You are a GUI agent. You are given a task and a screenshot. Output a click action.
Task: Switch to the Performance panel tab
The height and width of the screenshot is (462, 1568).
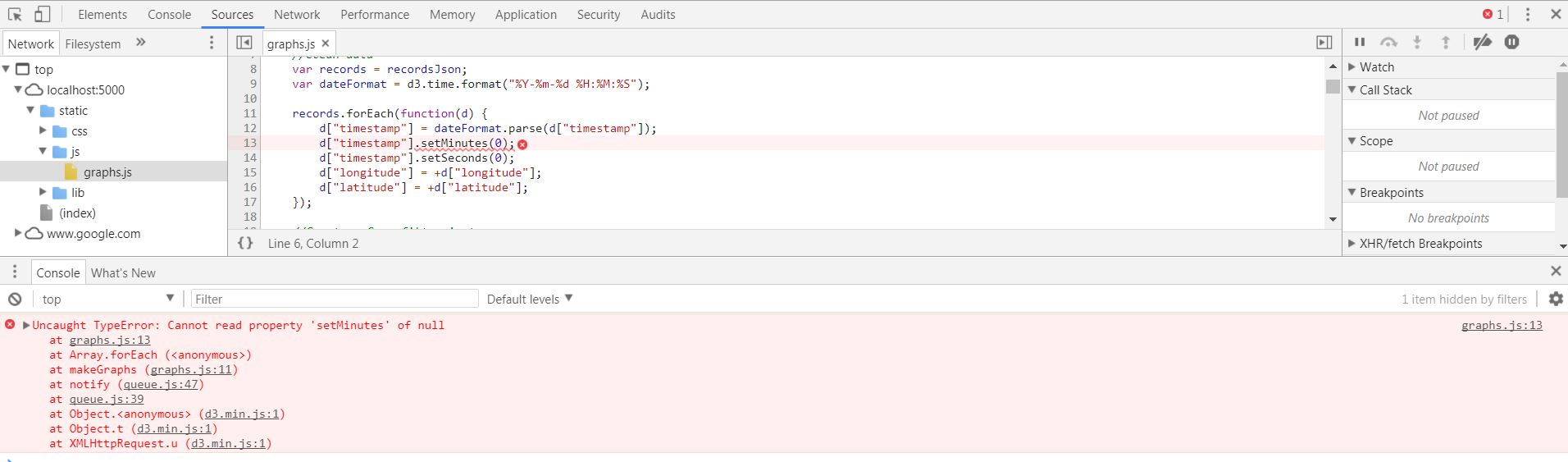(x=375, y=14)
